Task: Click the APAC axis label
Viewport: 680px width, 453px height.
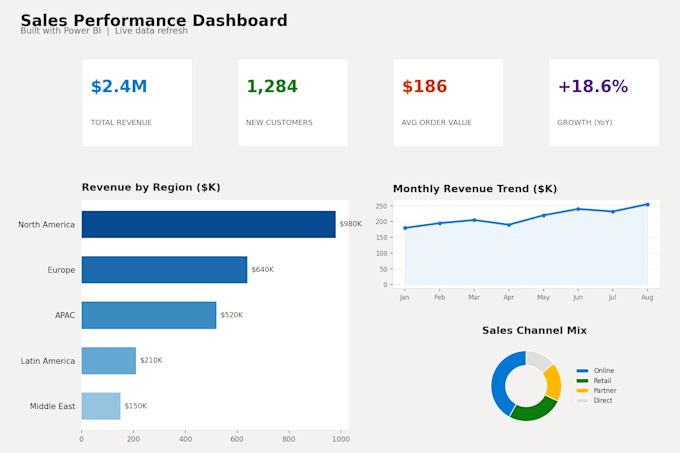Action: click(65, 315)
